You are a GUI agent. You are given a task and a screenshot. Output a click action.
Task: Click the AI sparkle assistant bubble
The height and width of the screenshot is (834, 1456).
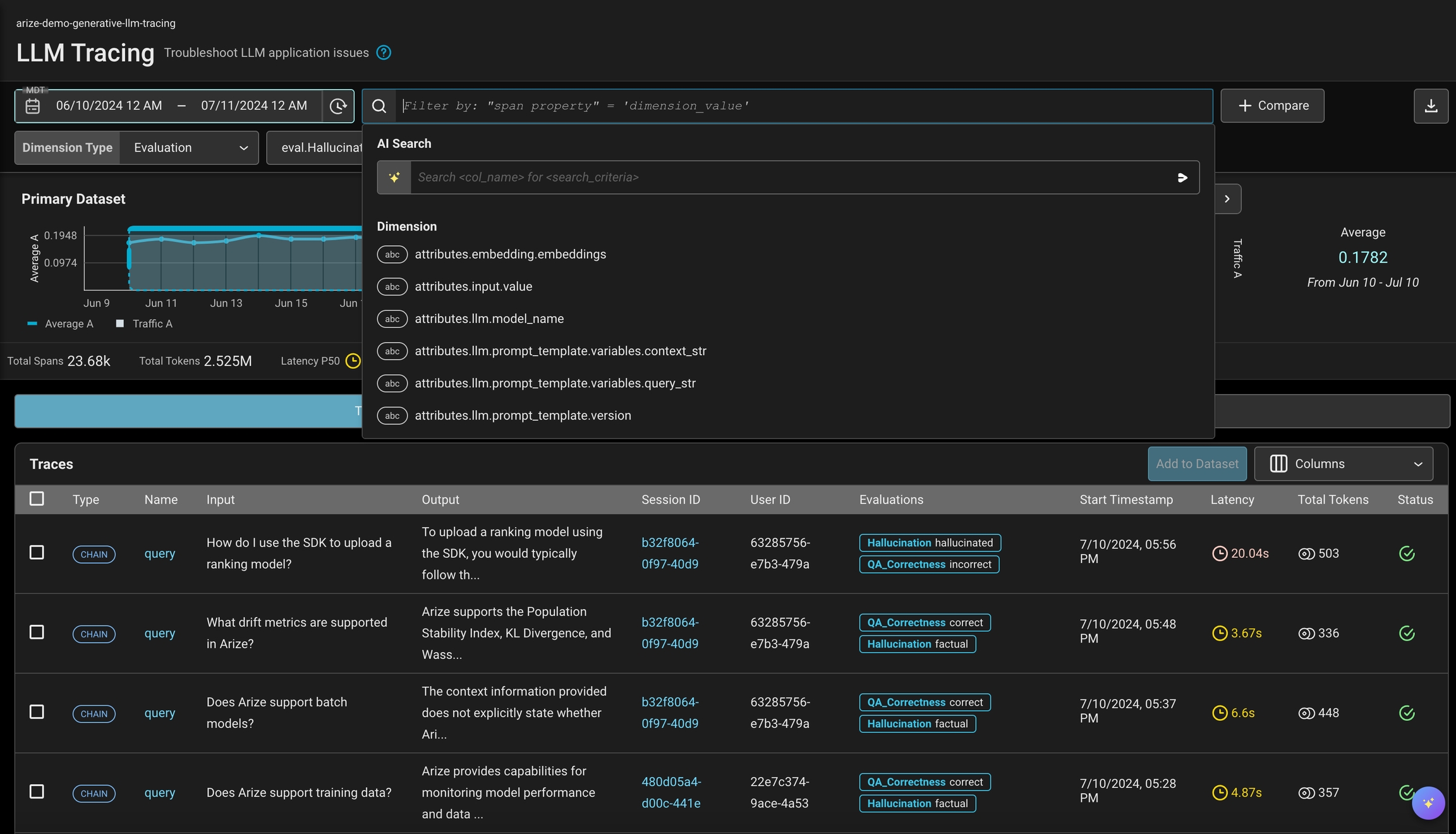[x=1428, y=802]
